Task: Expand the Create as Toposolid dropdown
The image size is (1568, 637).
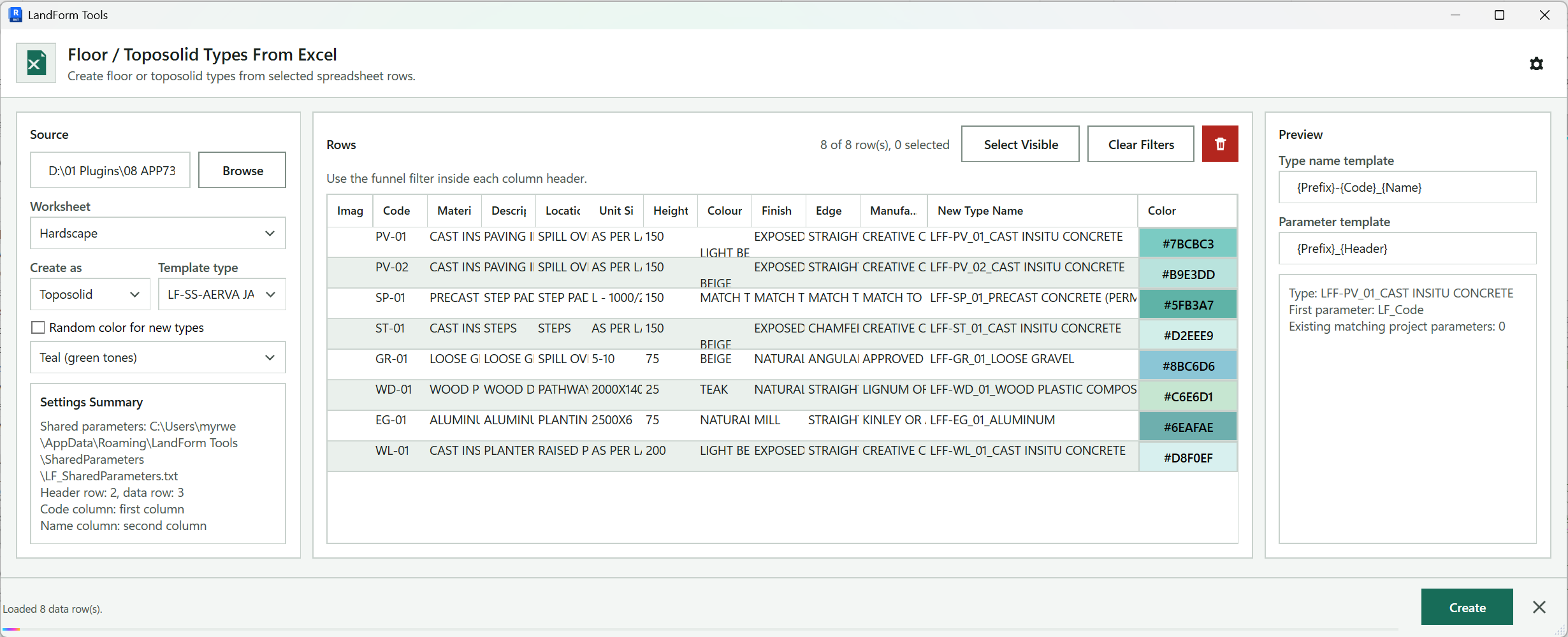Action: tap(90, 294)
